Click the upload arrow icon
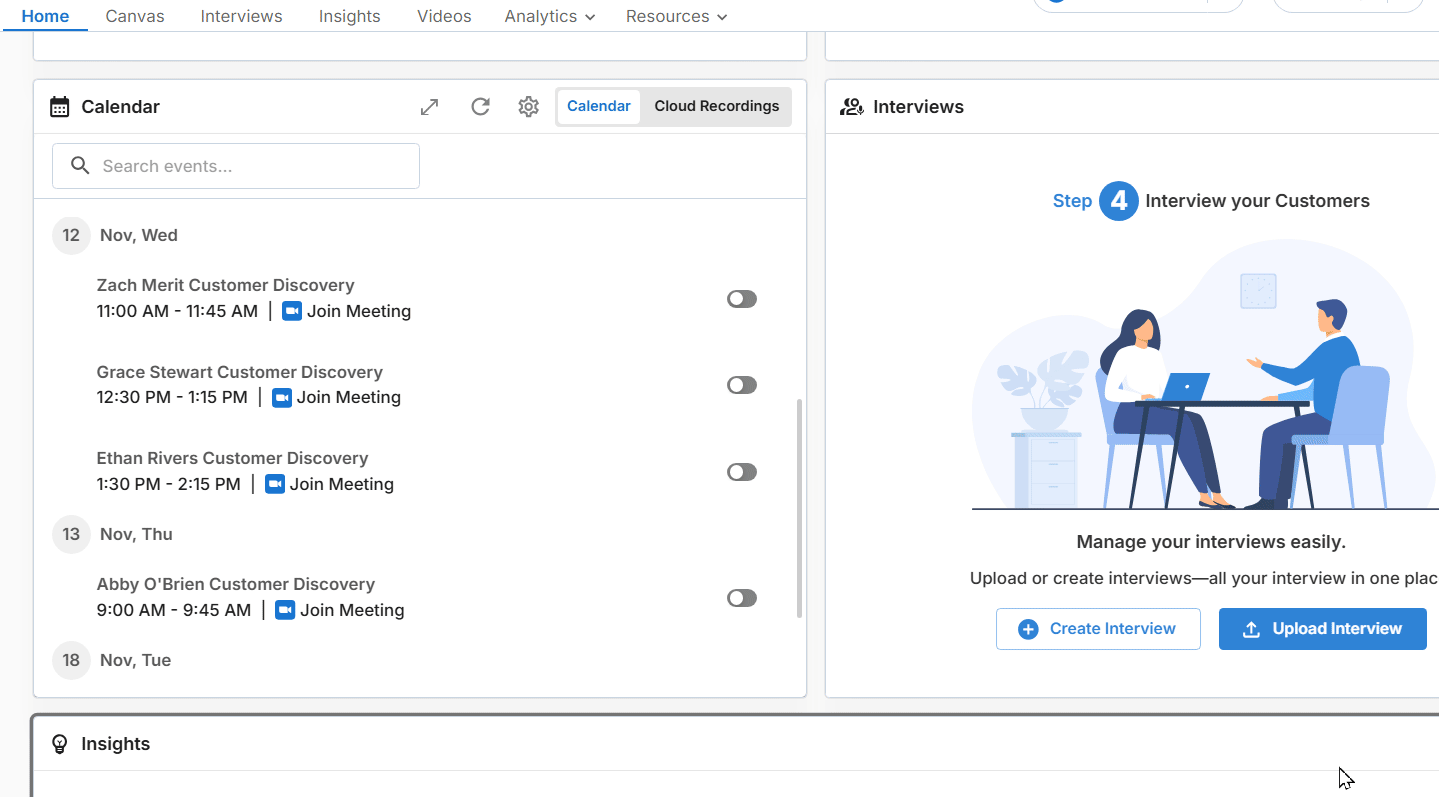Screen dimensions: 1439x797 [1251, 629]
